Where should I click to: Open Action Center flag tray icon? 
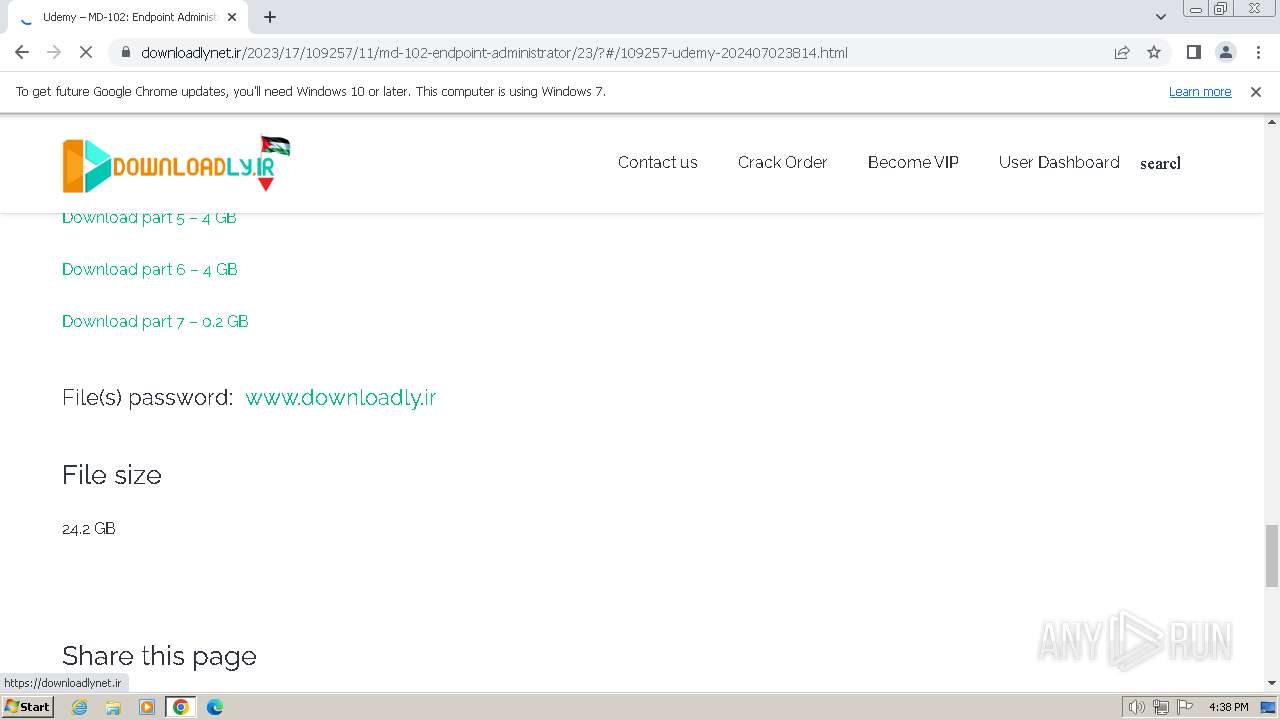1184,707
